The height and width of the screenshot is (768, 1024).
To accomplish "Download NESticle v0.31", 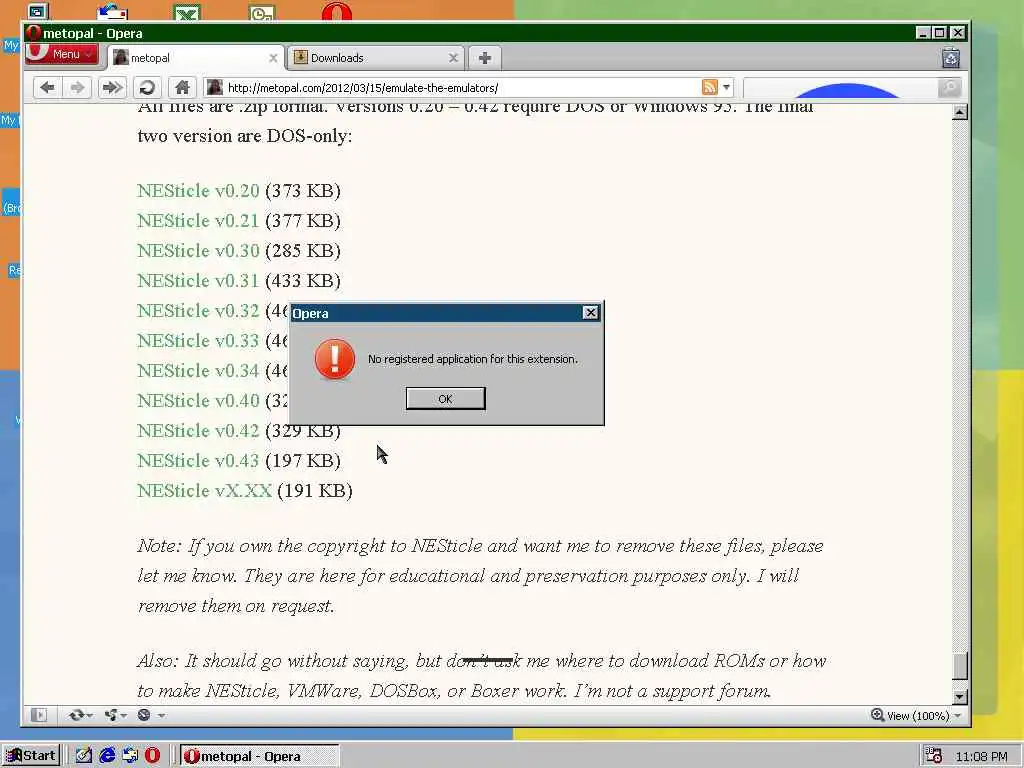I will click(198, 281).
